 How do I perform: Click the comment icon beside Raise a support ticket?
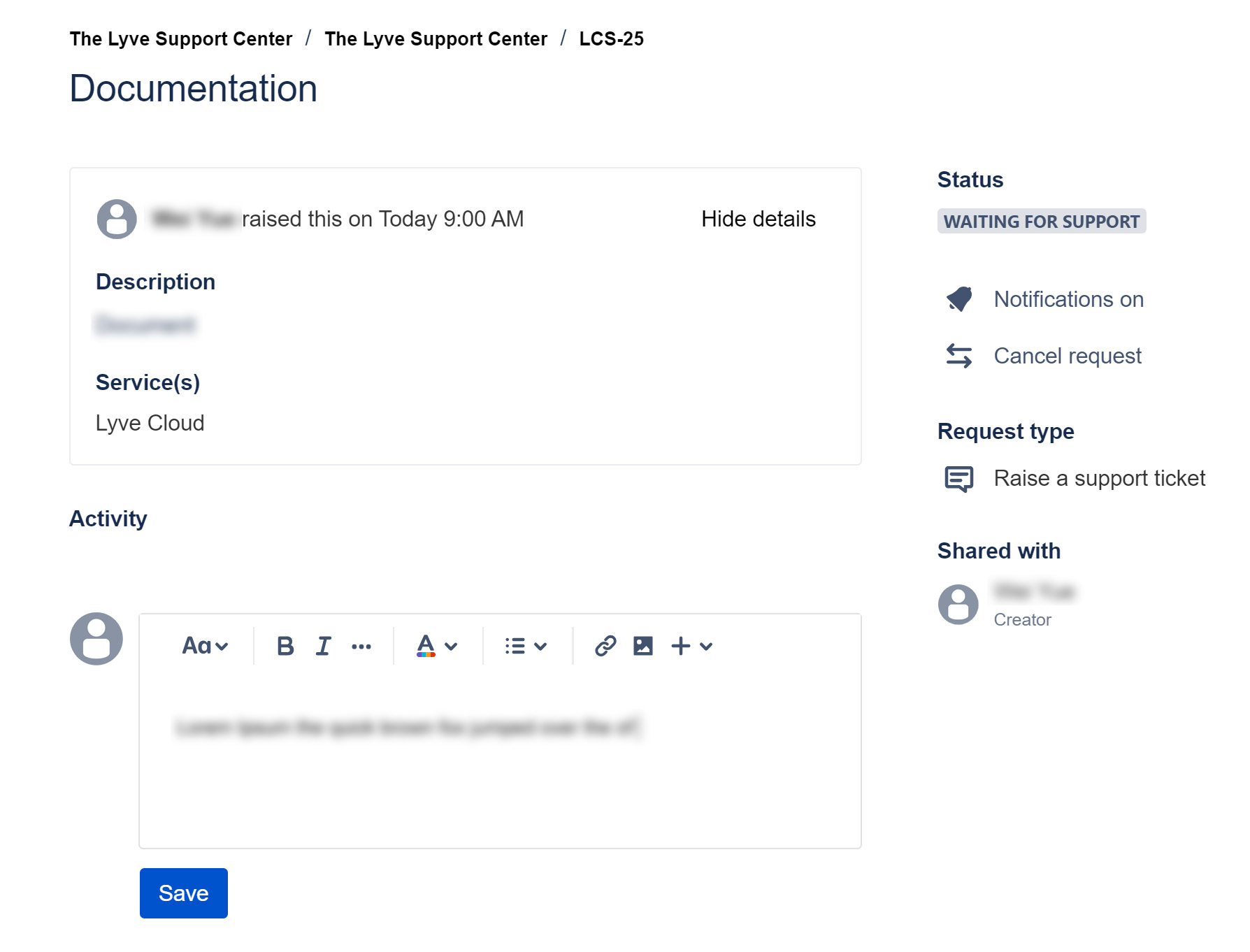click(958, 479)
